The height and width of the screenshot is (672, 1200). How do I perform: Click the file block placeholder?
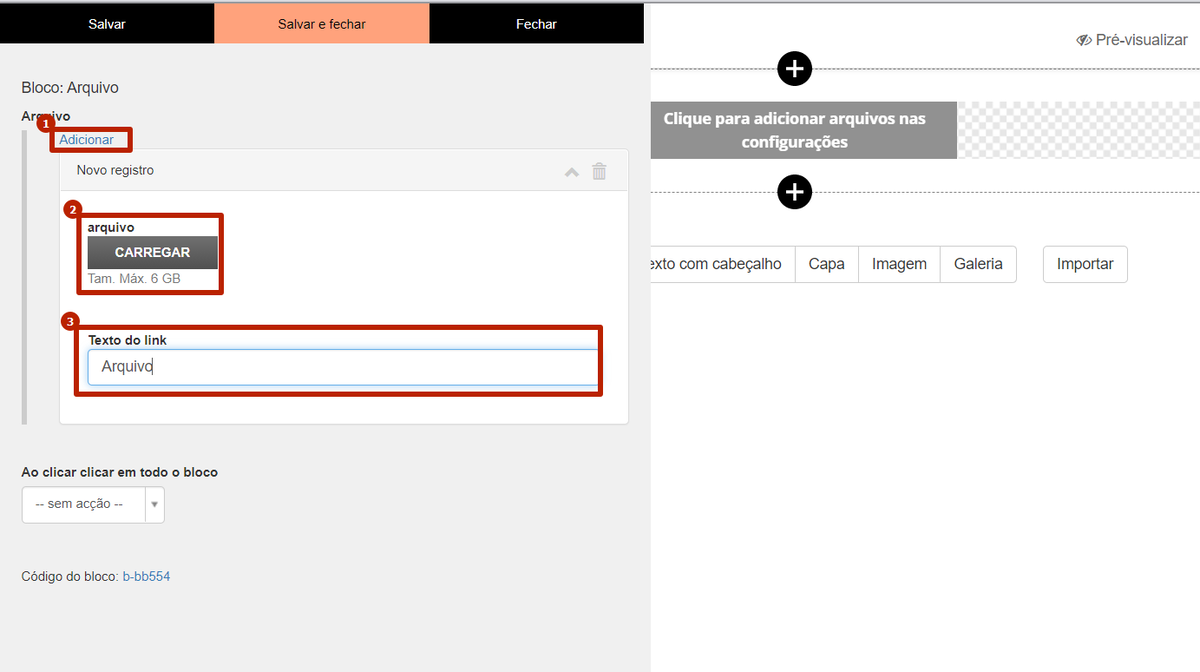click(x=803, y=130)
